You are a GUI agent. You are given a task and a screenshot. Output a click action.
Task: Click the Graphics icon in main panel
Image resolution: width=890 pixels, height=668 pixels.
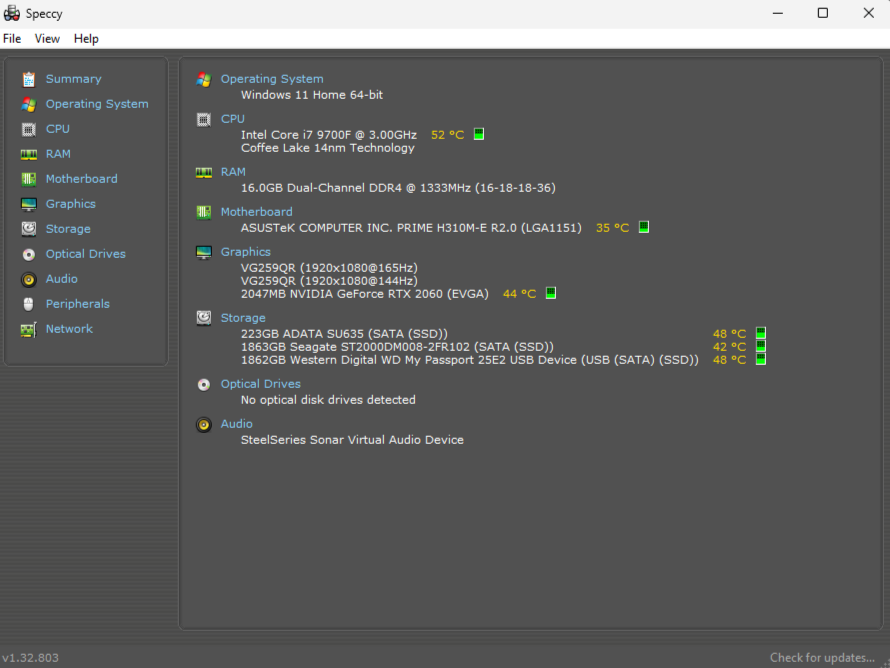pos(204,252)
